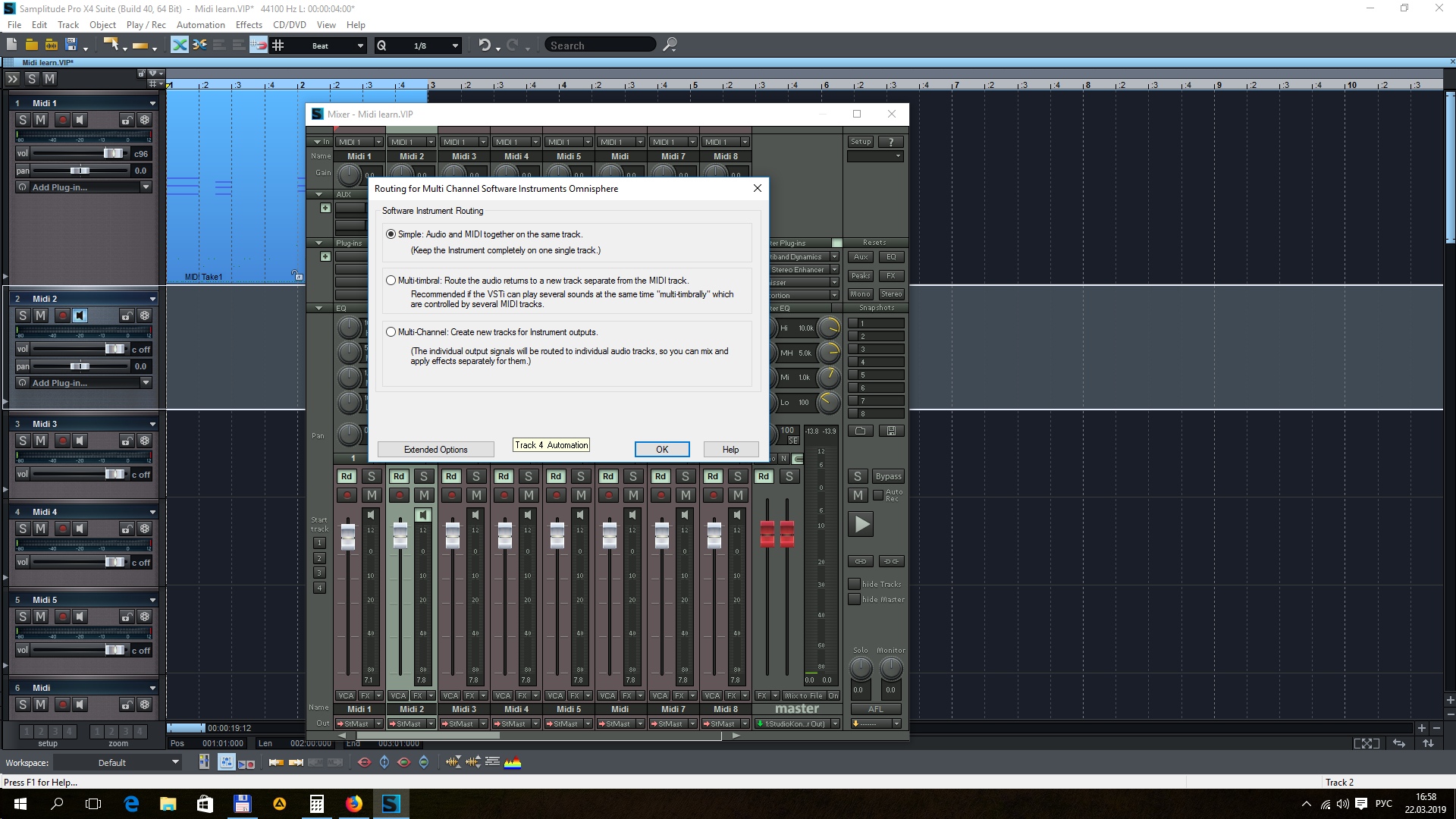This screenshot has width=1456, height=819.
Task: Click the search magnifier icon
Action: (670, 45)
